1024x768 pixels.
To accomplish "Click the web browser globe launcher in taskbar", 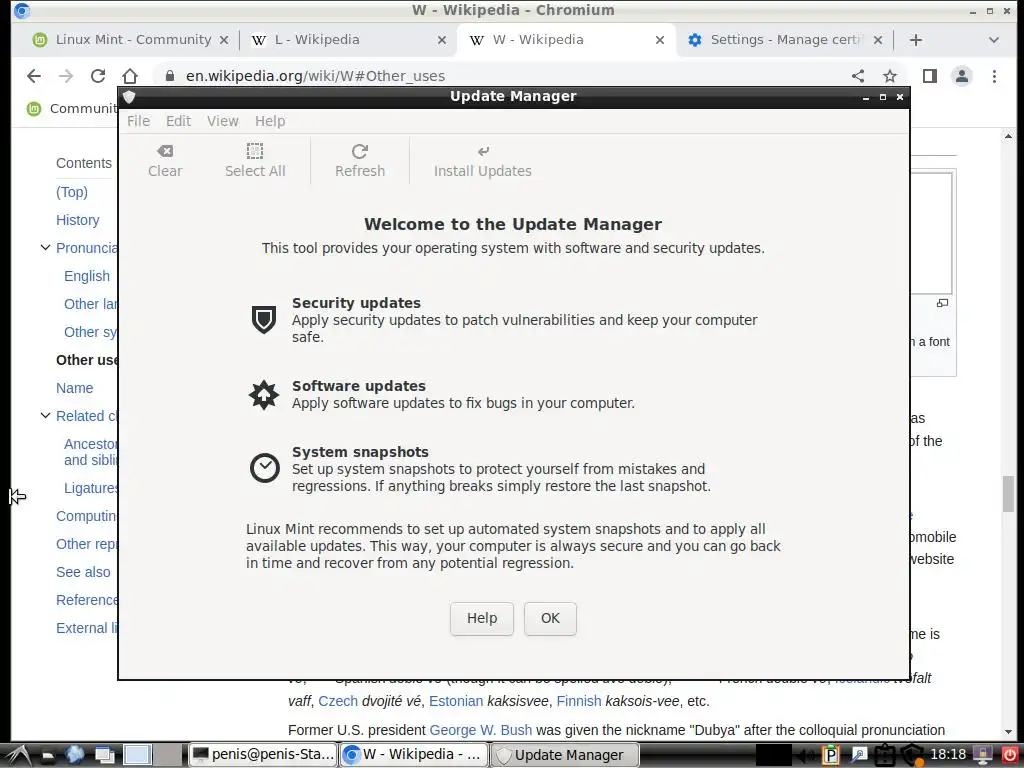I will click(x=74, y=755).
